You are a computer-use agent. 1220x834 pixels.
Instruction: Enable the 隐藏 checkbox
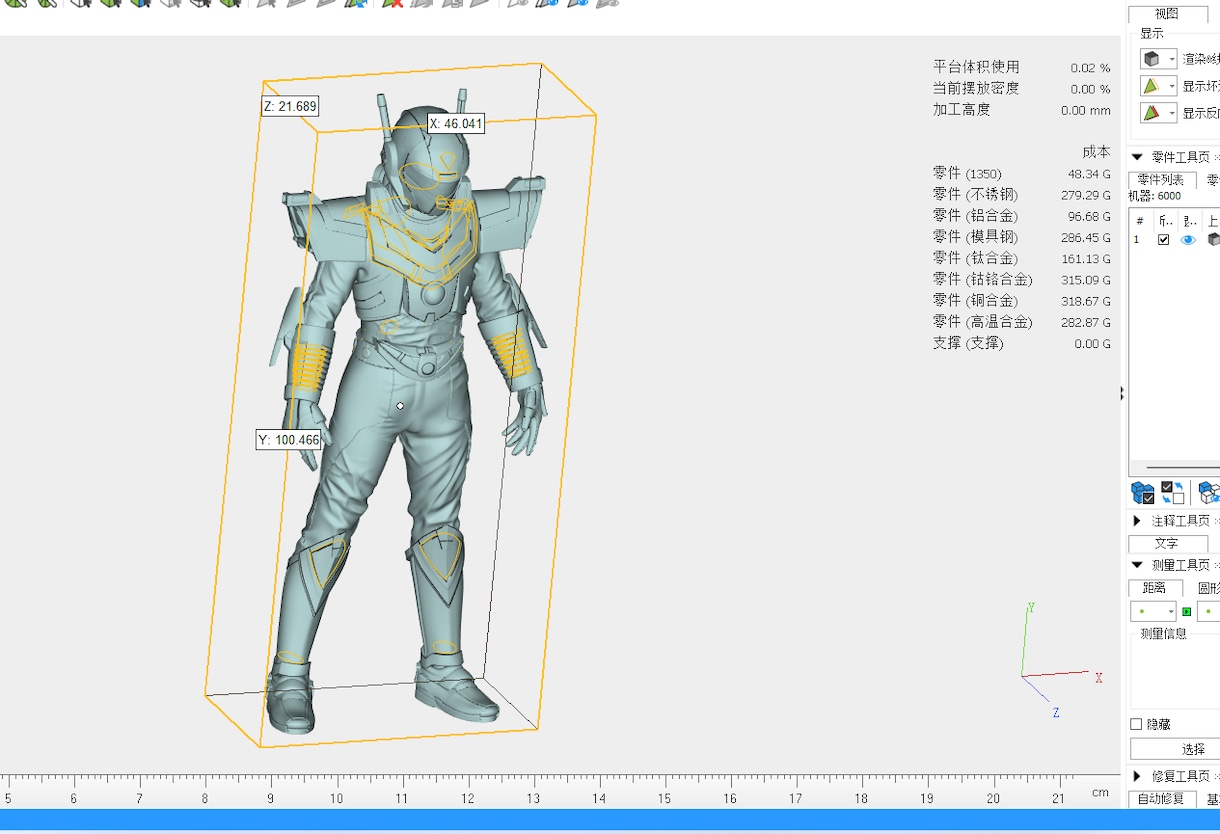coord(1136,724)
